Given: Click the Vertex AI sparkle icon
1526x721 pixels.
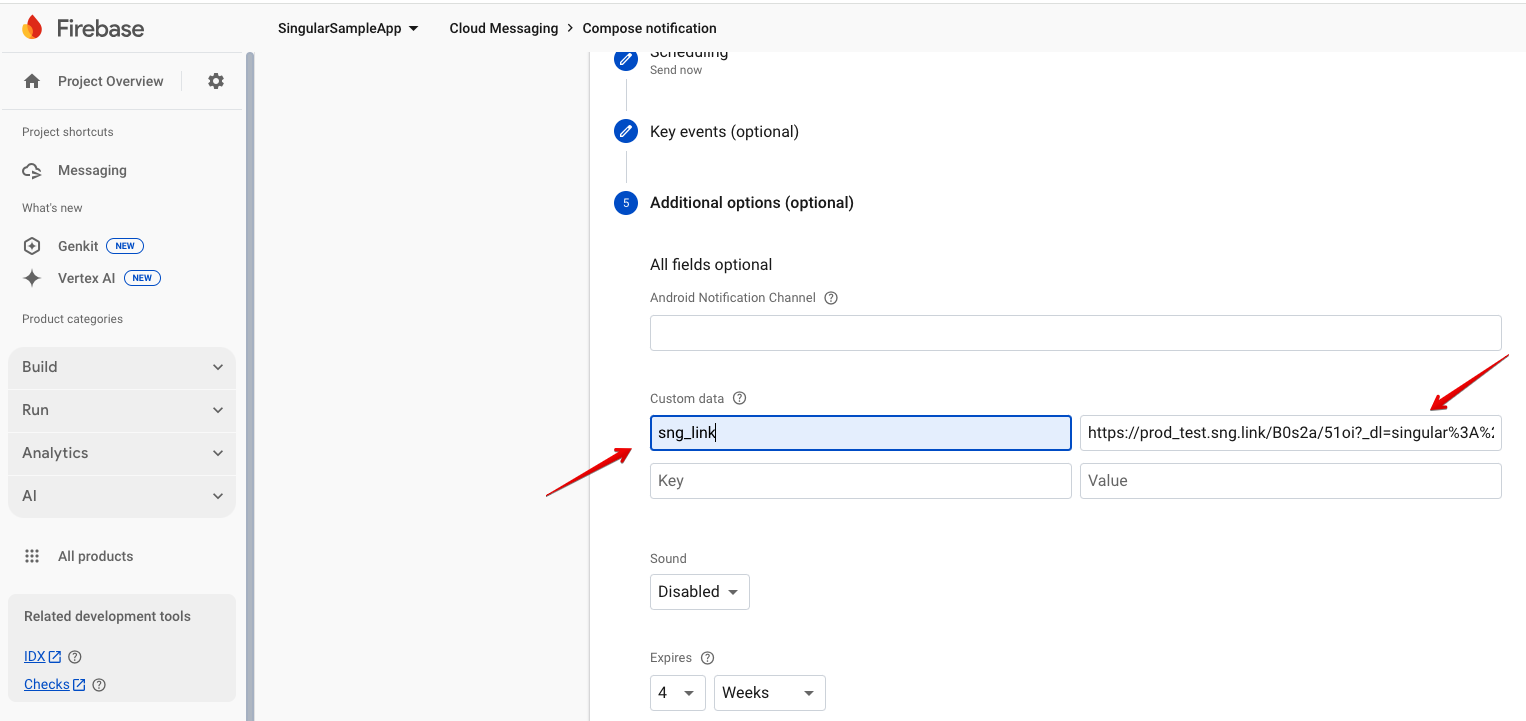Looking at the screenshot, I should [x=32, y=278].
